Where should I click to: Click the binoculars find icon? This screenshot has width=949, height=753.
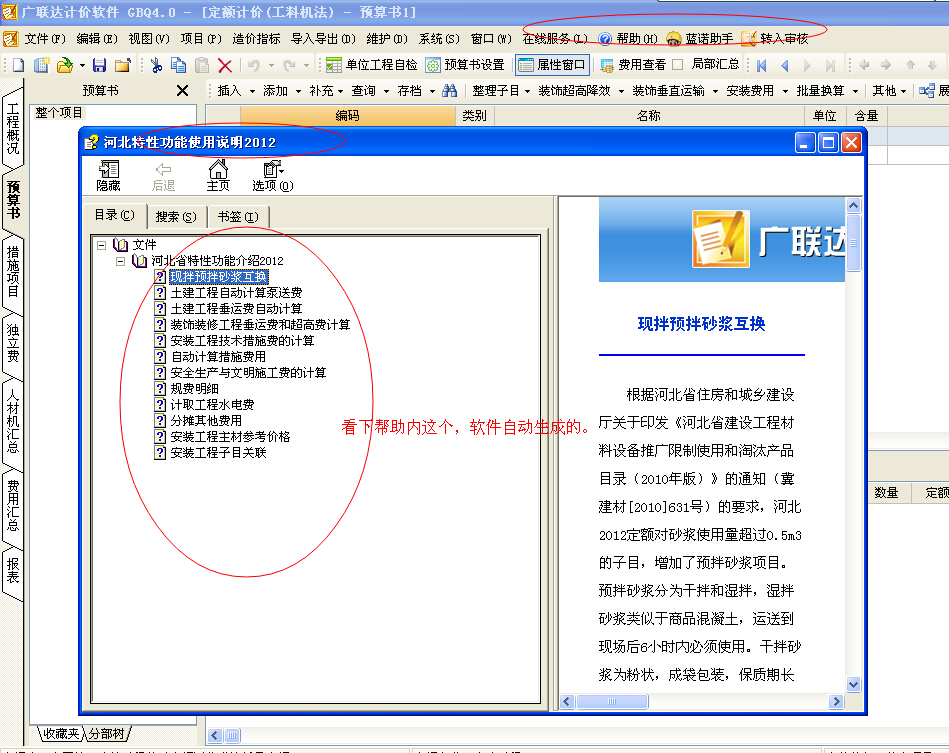tap(450, 91)
